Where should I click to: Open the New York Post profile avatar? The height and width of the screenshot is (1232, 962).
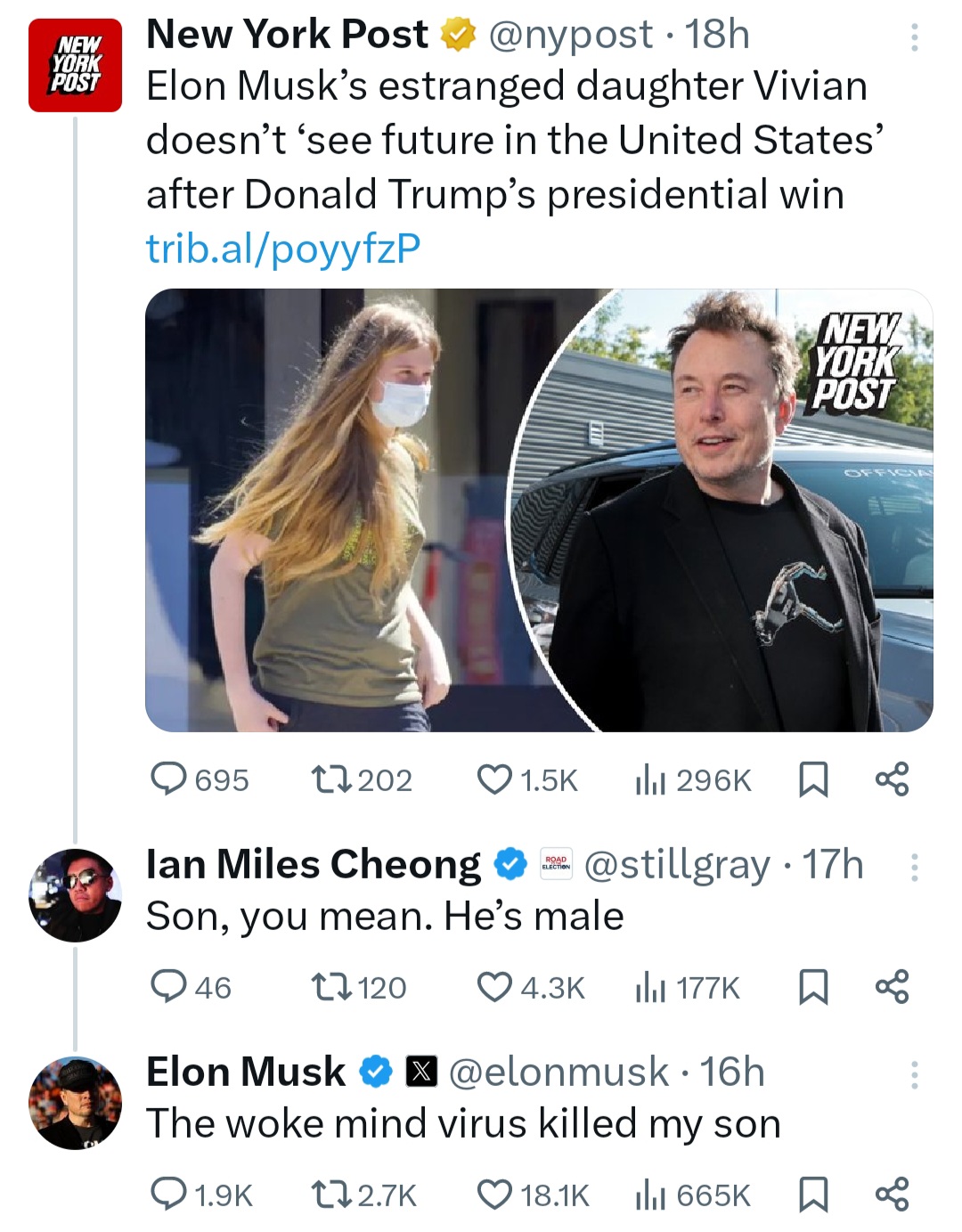75,65
